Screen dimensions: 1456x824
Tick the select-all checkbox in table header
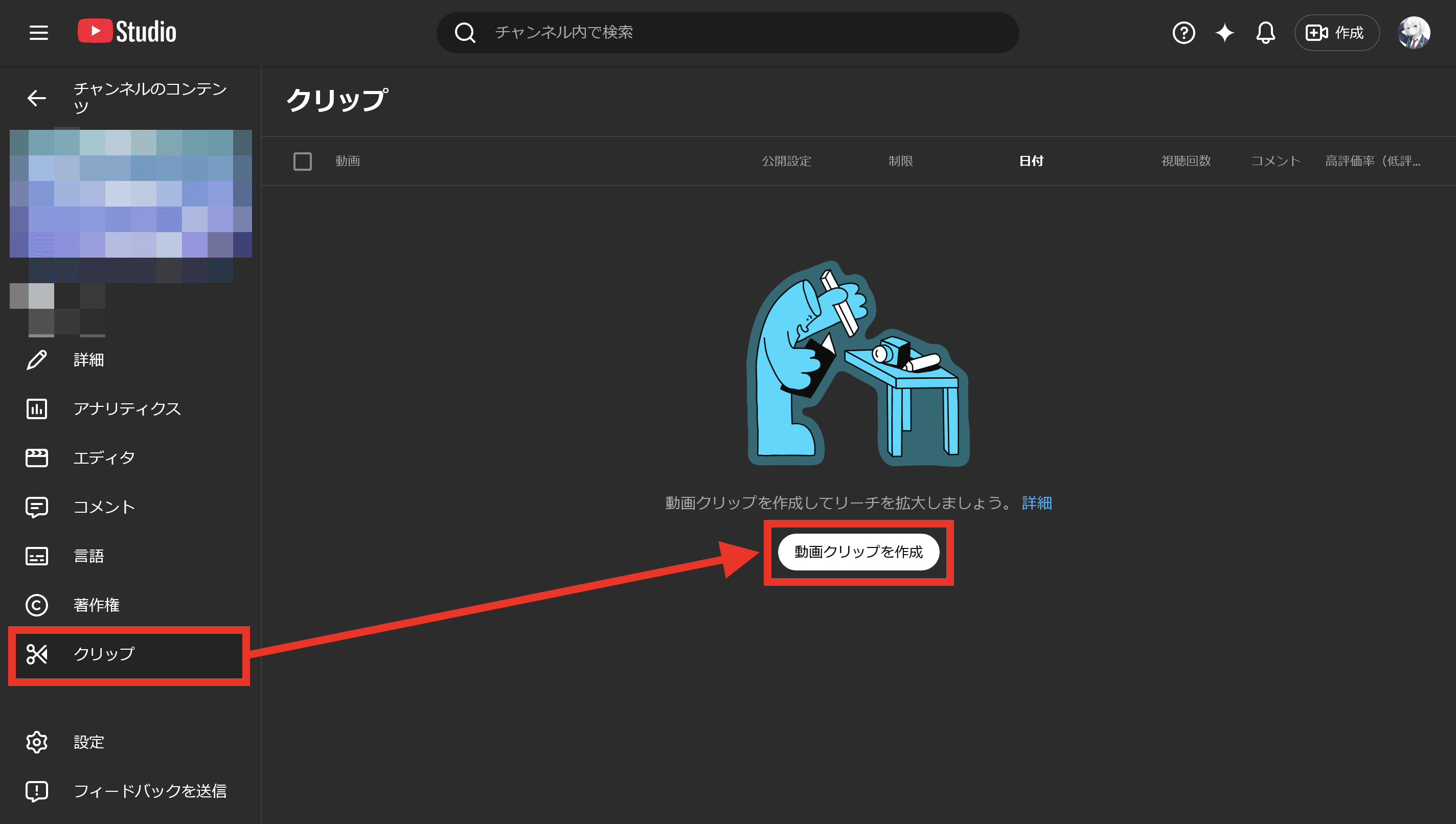click(302, 162)
